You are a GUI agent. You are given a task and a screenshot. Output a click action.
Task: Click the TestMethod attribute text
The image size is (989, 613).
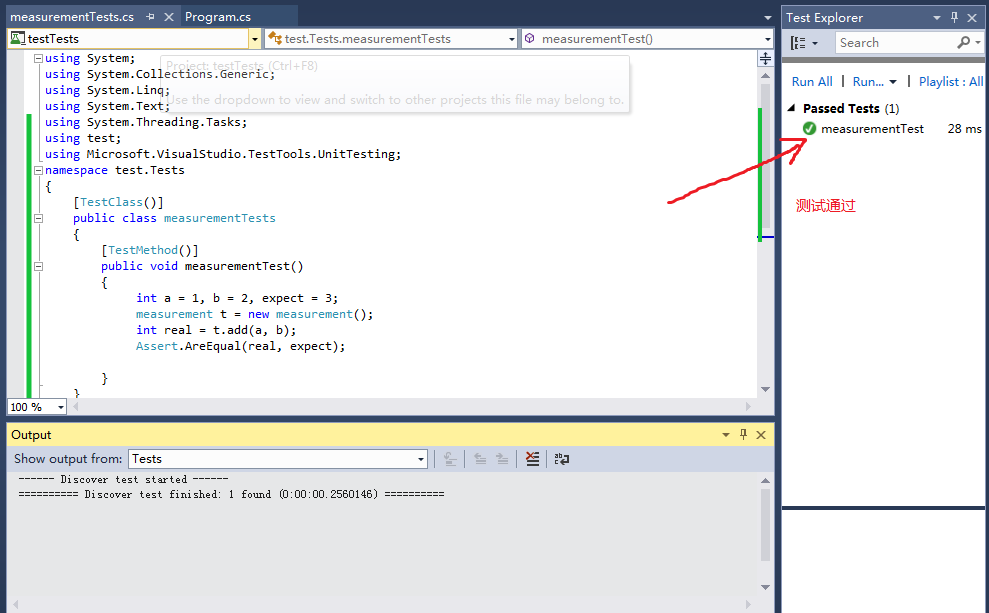[143, 250]
